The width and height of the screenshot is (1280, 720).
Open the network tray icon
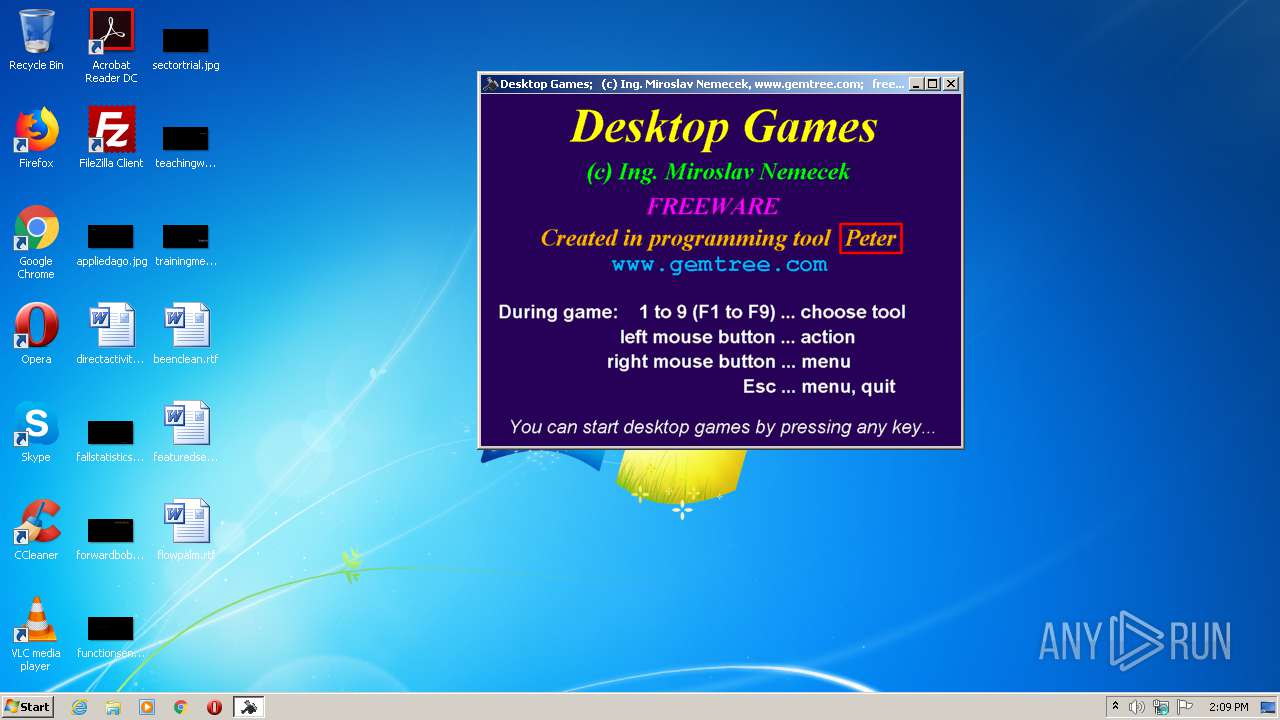(1161, 707)
